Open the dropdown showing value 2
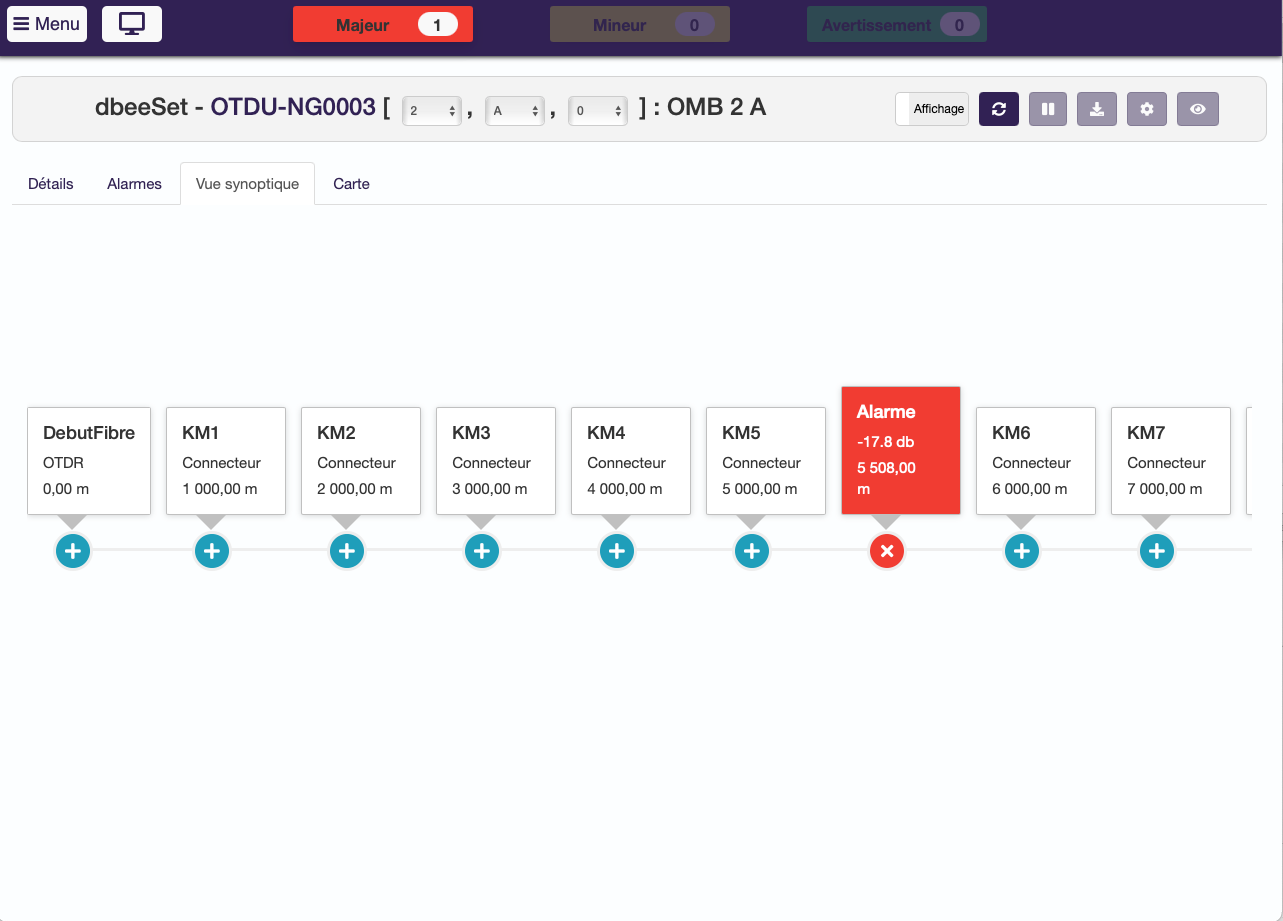 click(x=432, y=111)
